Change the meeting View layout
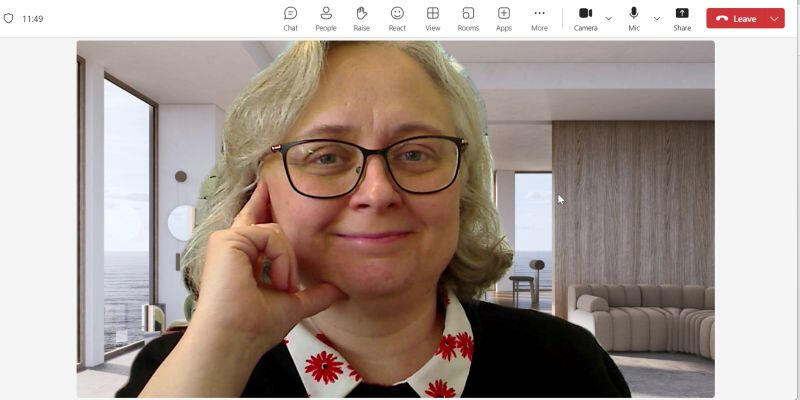 pyautogui.click(x=433, y=19)
